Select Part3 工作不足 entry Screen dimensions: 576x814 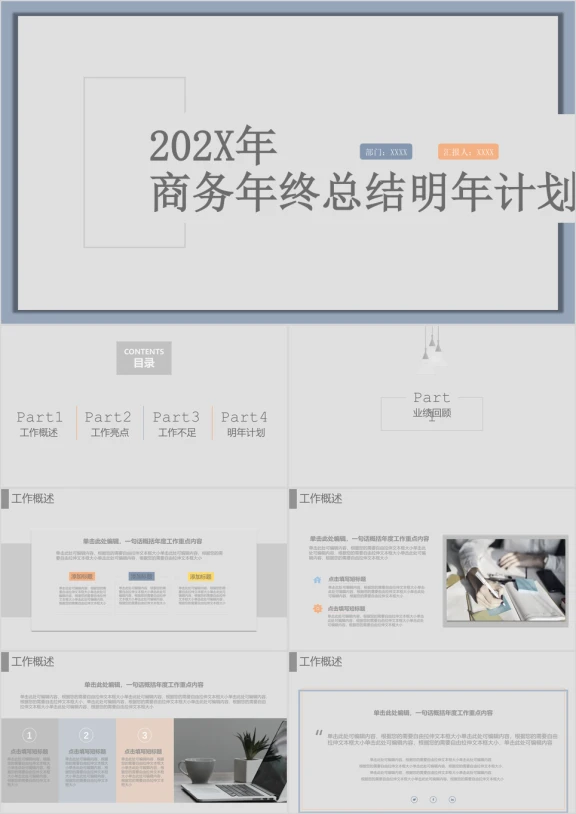click(176, 424)
